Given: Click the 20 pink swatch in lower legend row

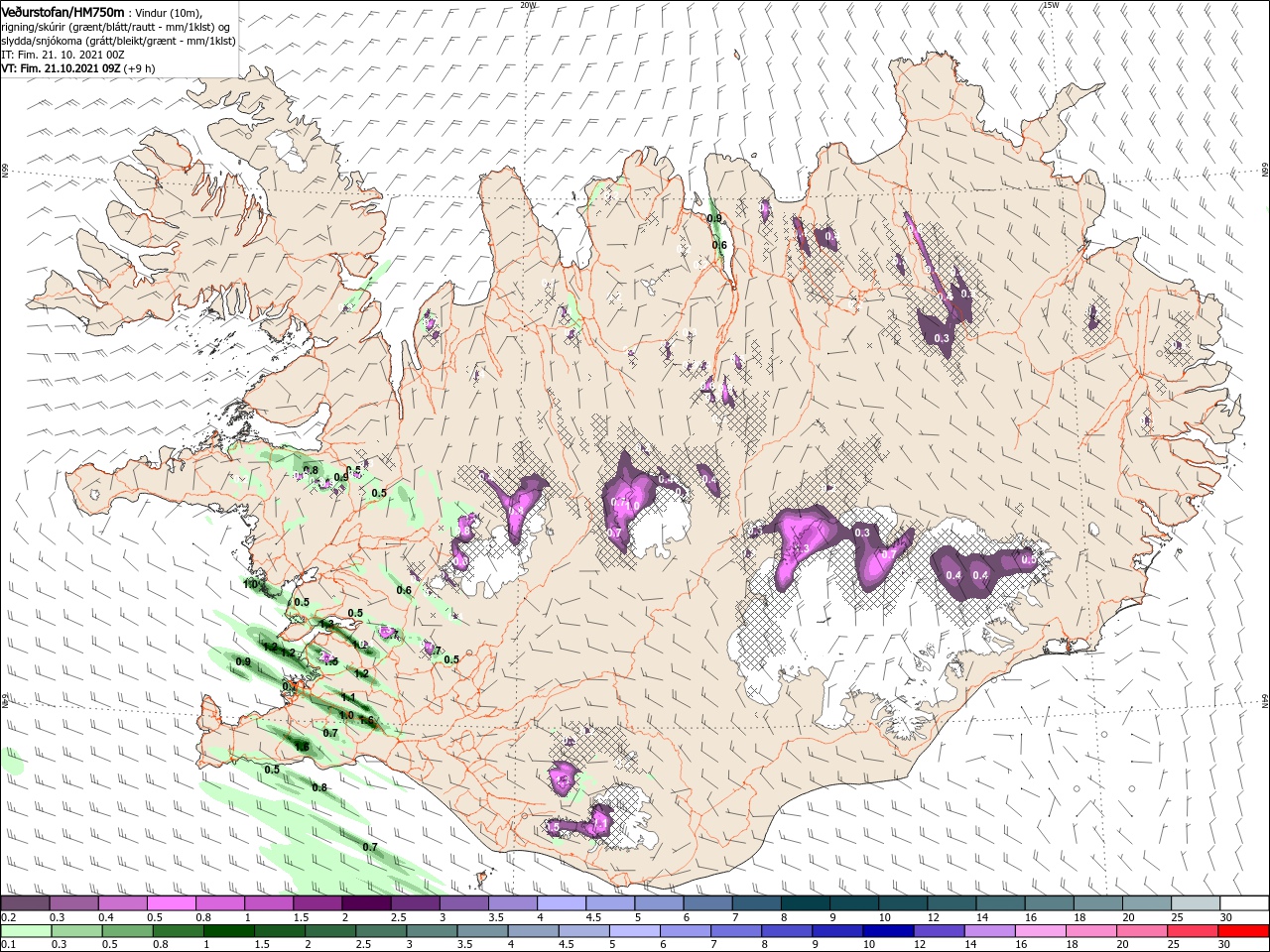Looking at the screenshot, I should pos(1141,931).
